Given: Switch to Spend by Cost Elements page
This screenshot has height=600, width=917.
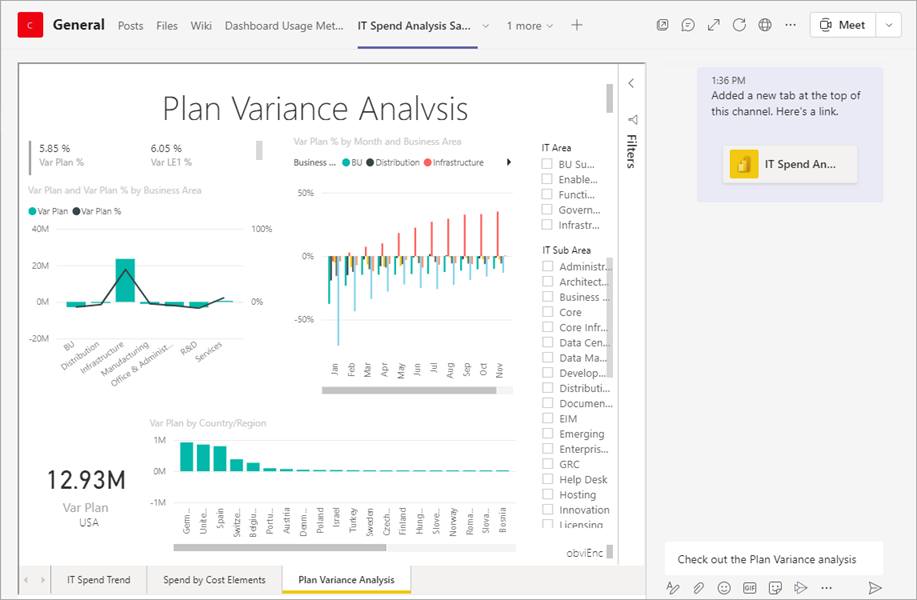Looking at the screenshot, I should (x=214, y=580).
